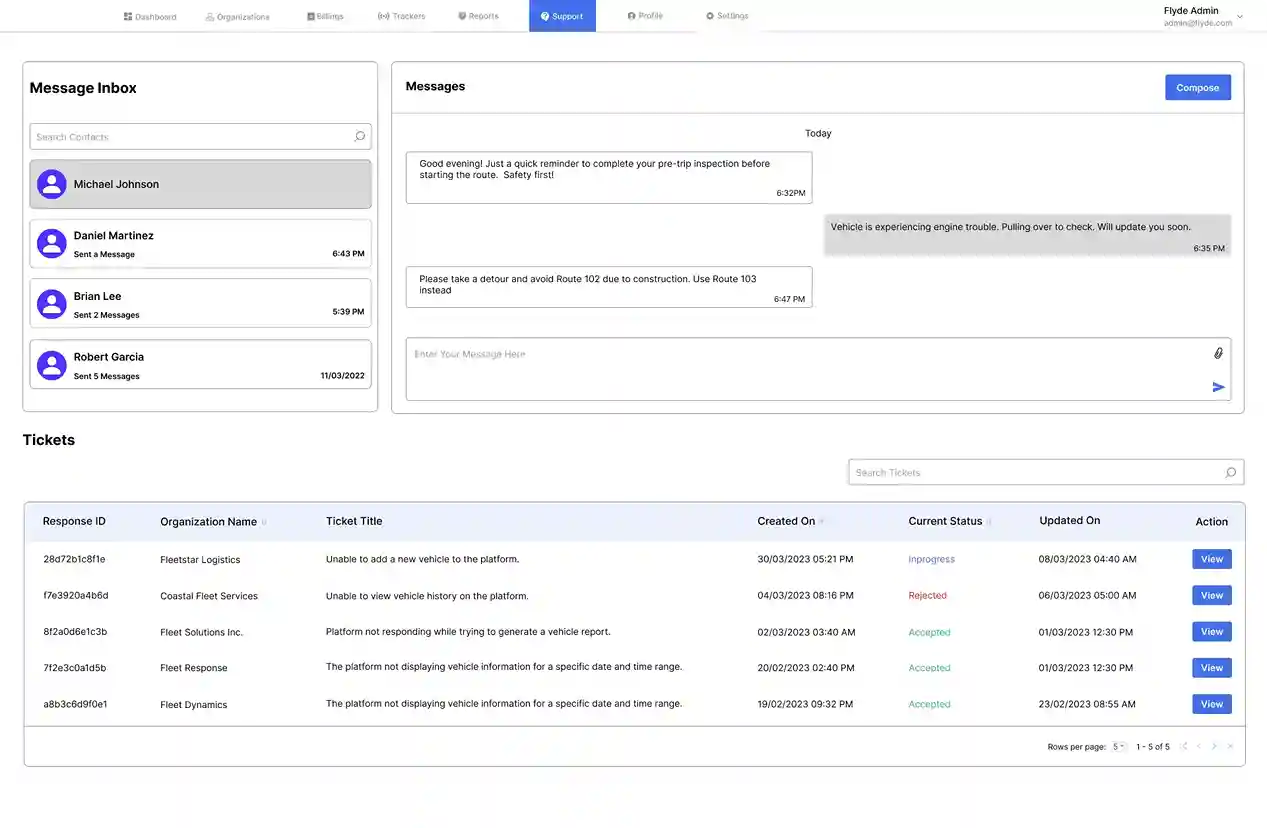
Task: Switch to the Dashboard tab
Action: tap(150, 16)
